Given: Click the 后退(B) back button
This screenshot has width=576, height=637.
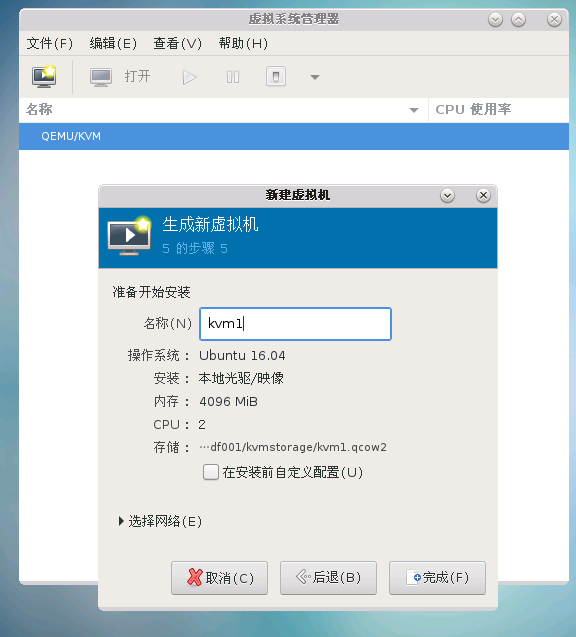Looking at the screenshot, I should pyautogui.click(x=328, y=578).
